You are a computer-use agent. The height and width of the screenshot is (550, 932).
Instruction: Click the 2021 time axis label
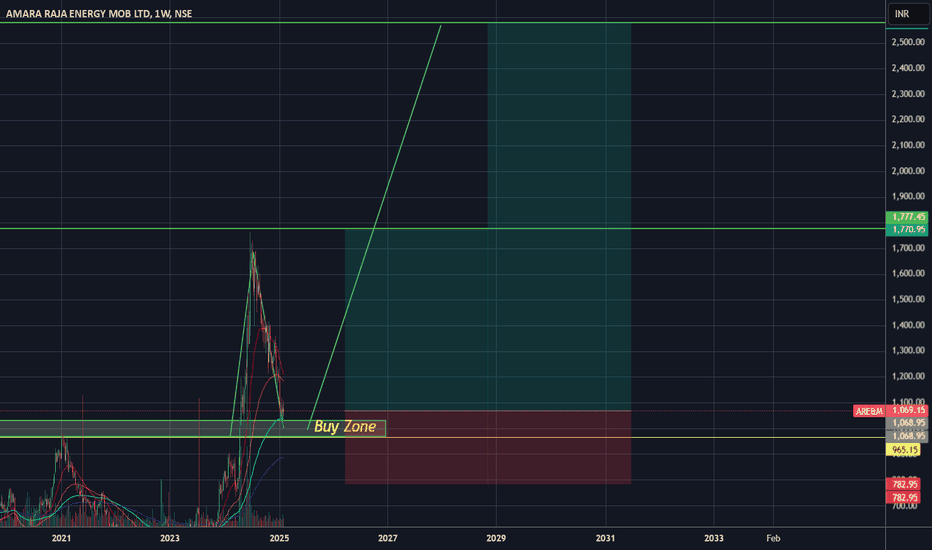pyautogui.click(x=61, y=538)
